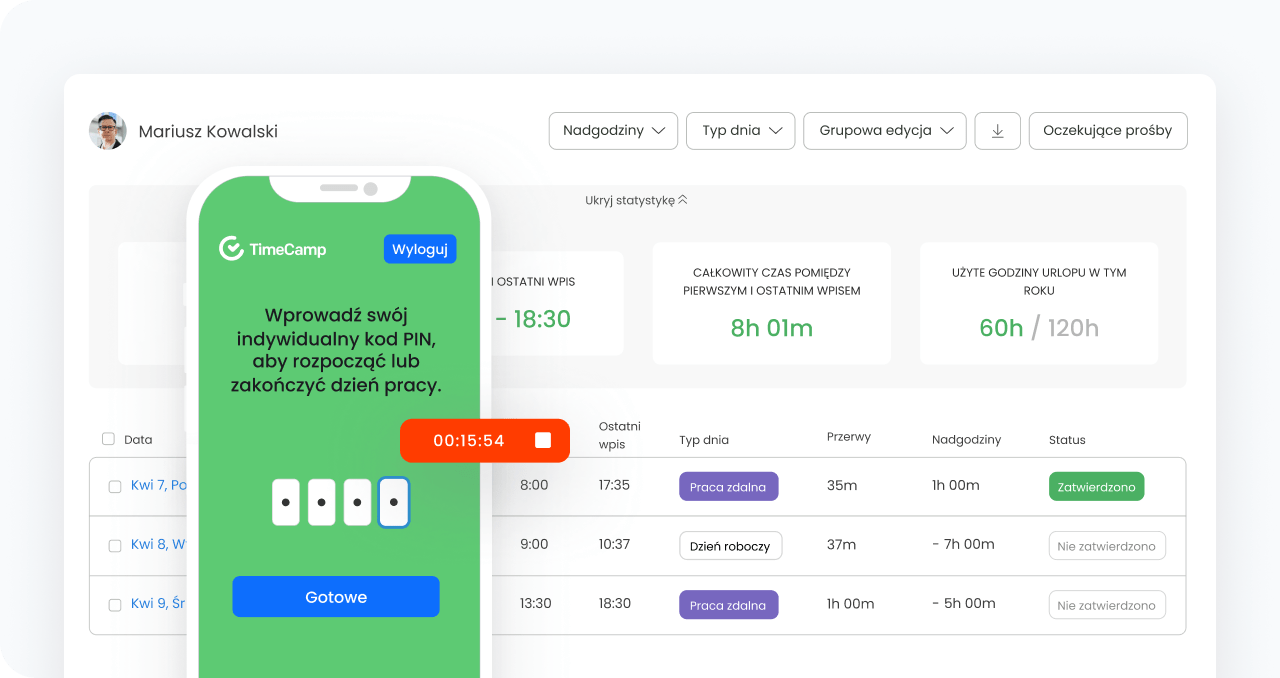
Task: Click the 13:30 first entry time
Action: (536, 603)
